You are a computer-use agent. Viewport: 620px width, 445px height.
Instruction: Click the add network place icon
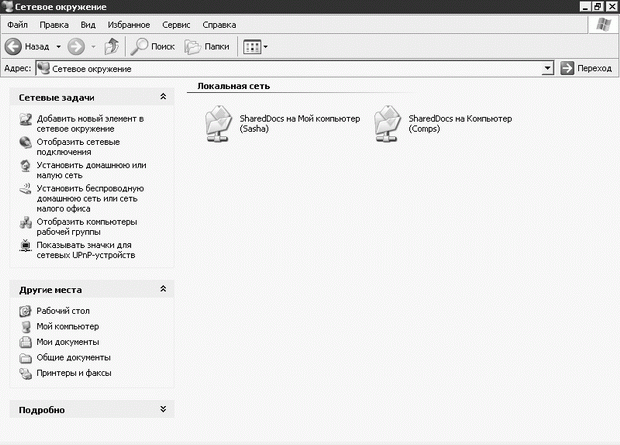coord(26,119)
